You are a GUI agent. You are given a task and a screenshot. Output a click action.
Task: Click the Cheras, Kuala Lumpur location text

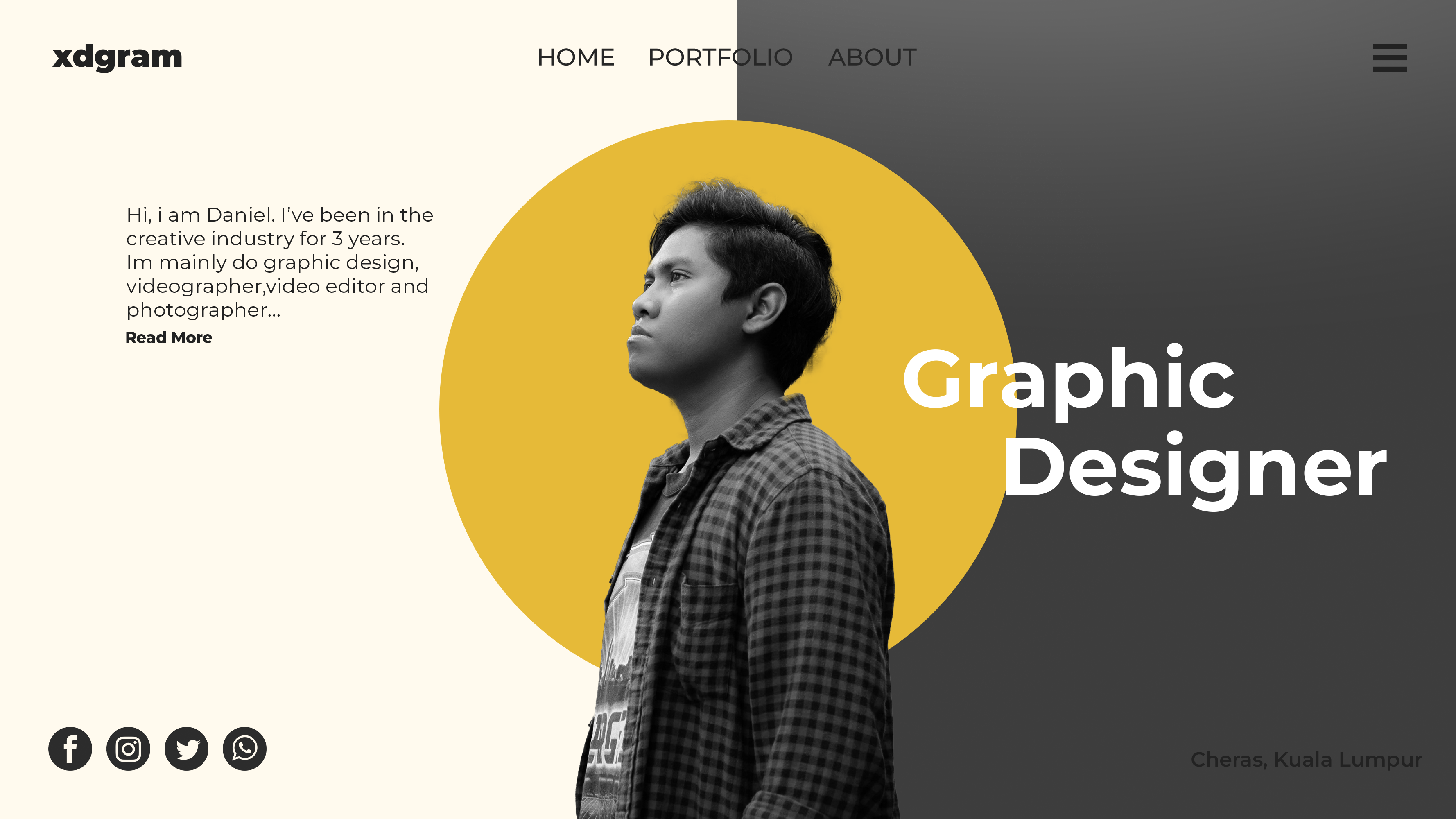point(1306,760)
